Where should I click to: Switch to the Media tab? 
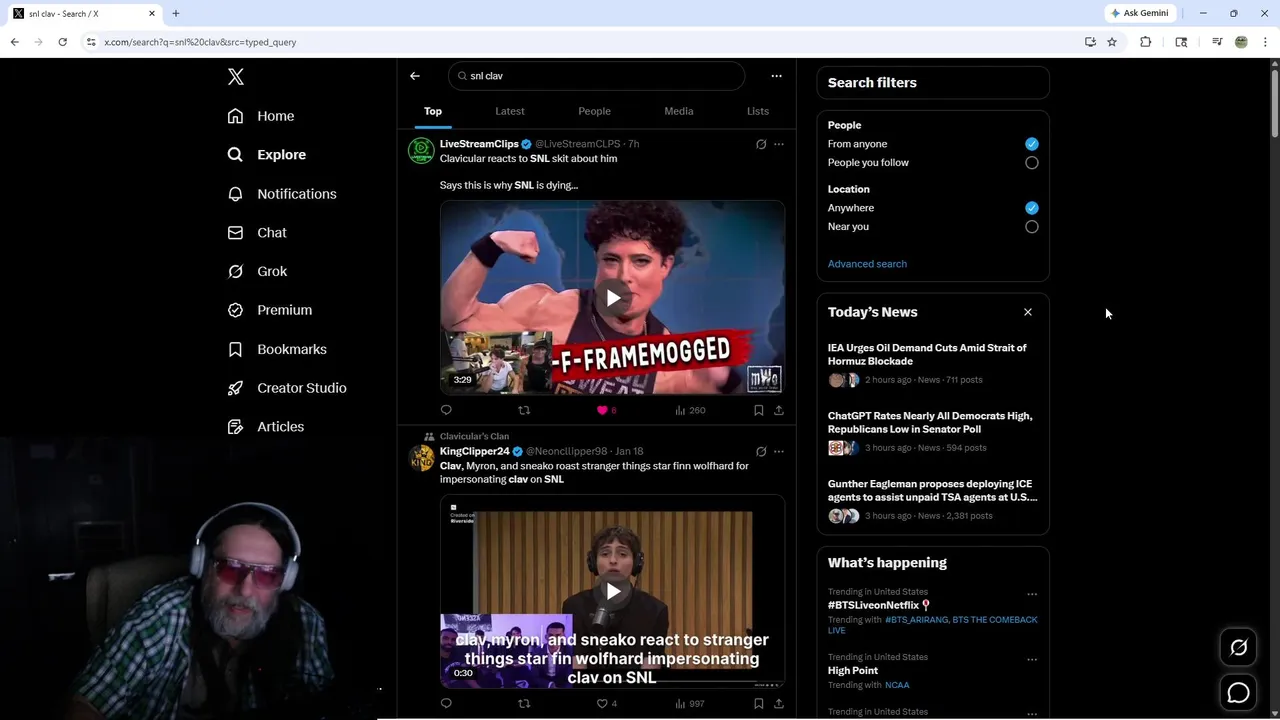click(679, 111)
